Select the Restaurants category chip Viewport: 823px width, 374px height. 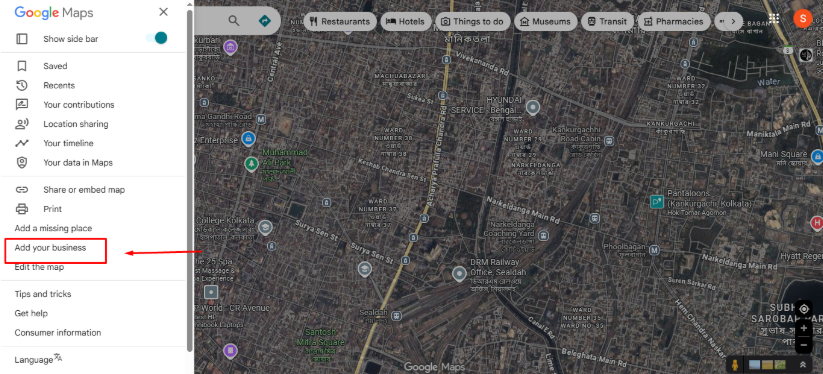point(340,22)
